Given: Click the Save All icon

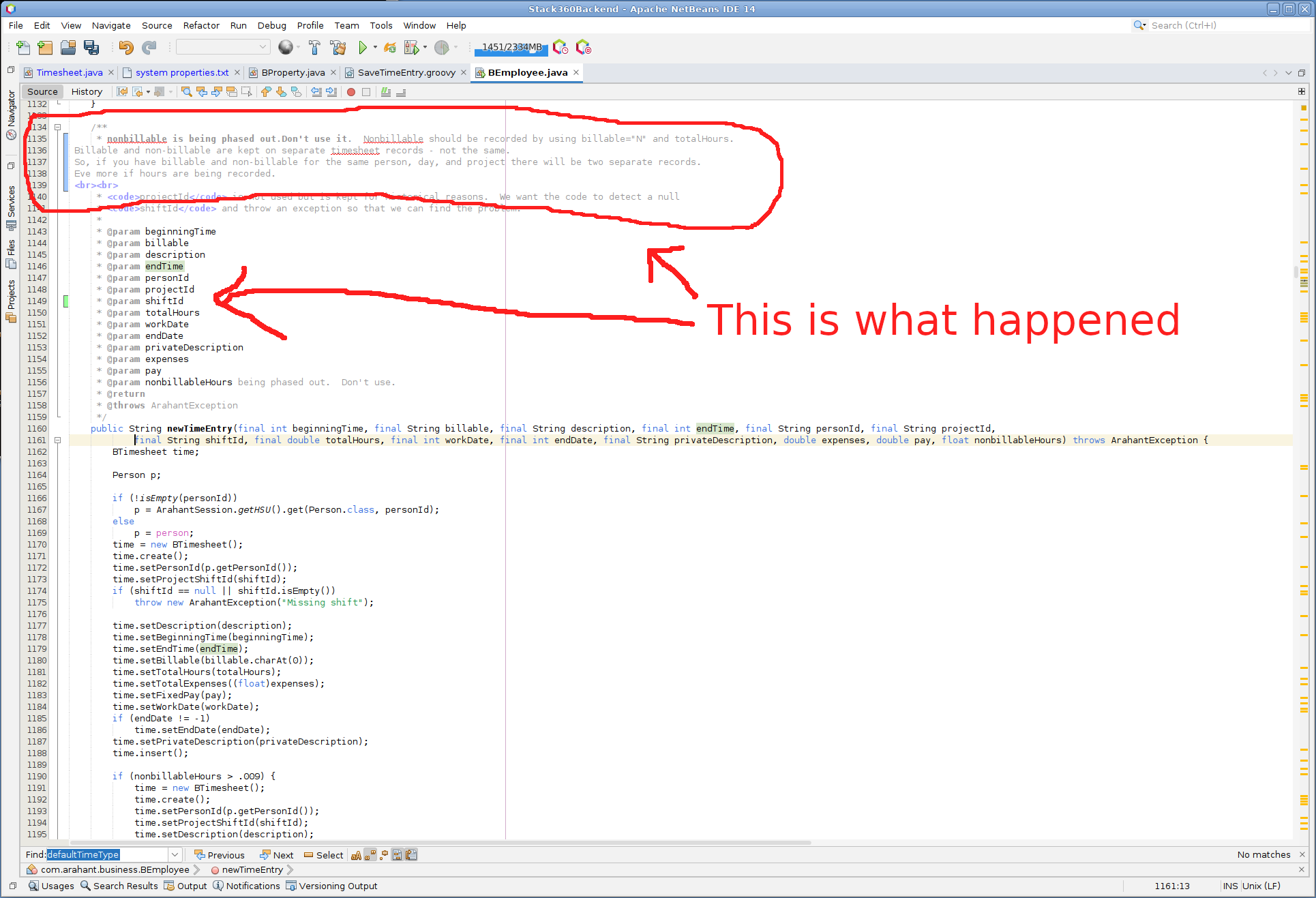Looking at the screenshot, I should [x=91, y=47].
